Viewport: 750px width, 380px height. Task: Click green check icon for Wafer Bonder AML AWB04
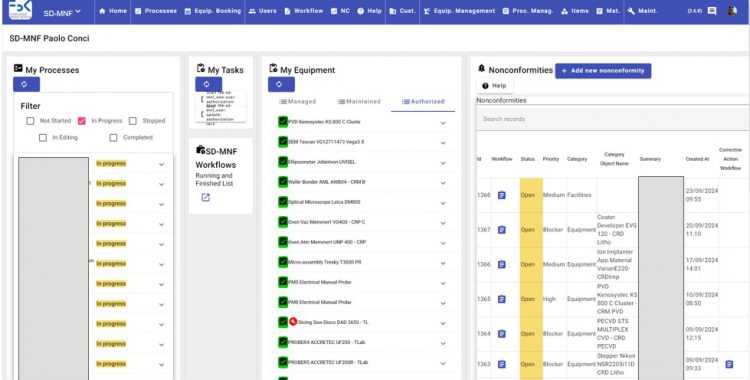(283, 182)
